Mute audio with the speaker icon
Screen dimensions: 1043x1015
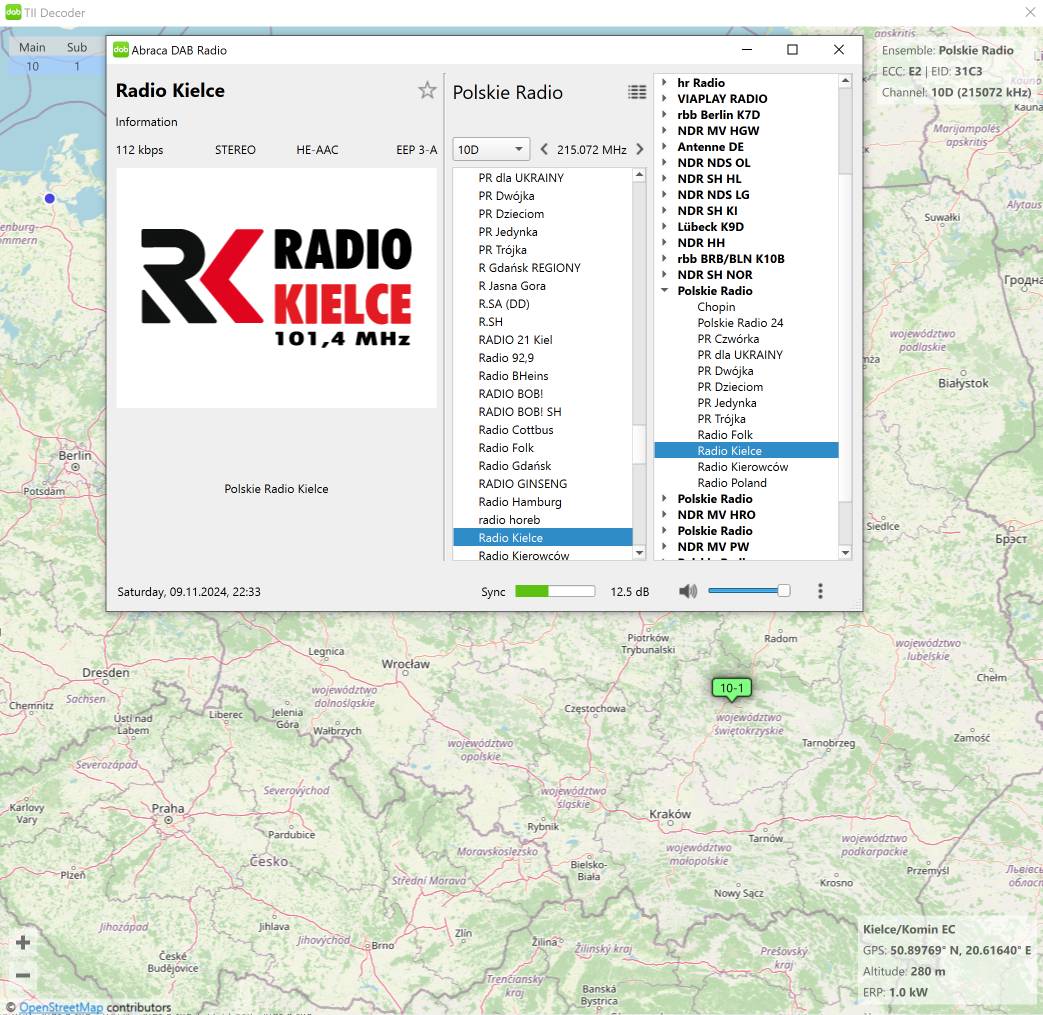point(688,591)
